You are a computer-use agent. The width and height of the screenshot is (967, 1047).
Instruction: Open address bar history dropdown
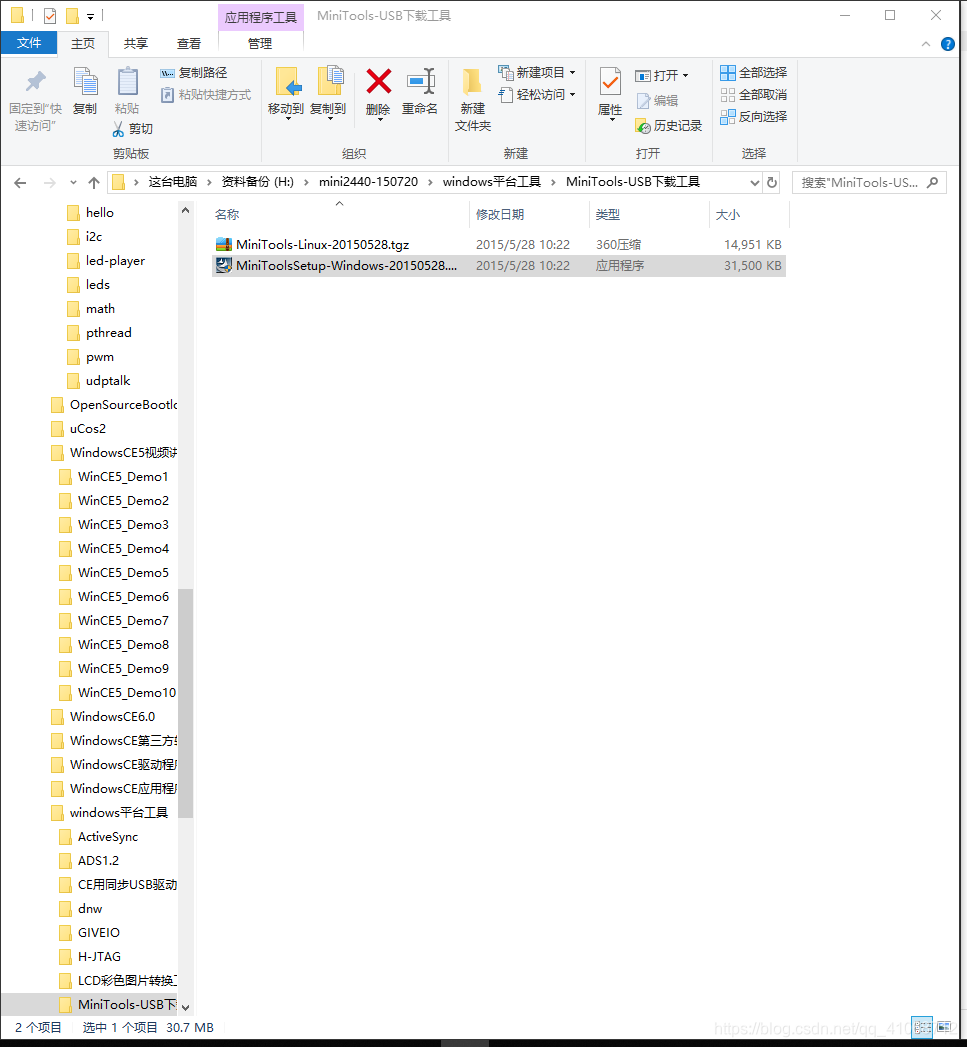coord(754,182)
